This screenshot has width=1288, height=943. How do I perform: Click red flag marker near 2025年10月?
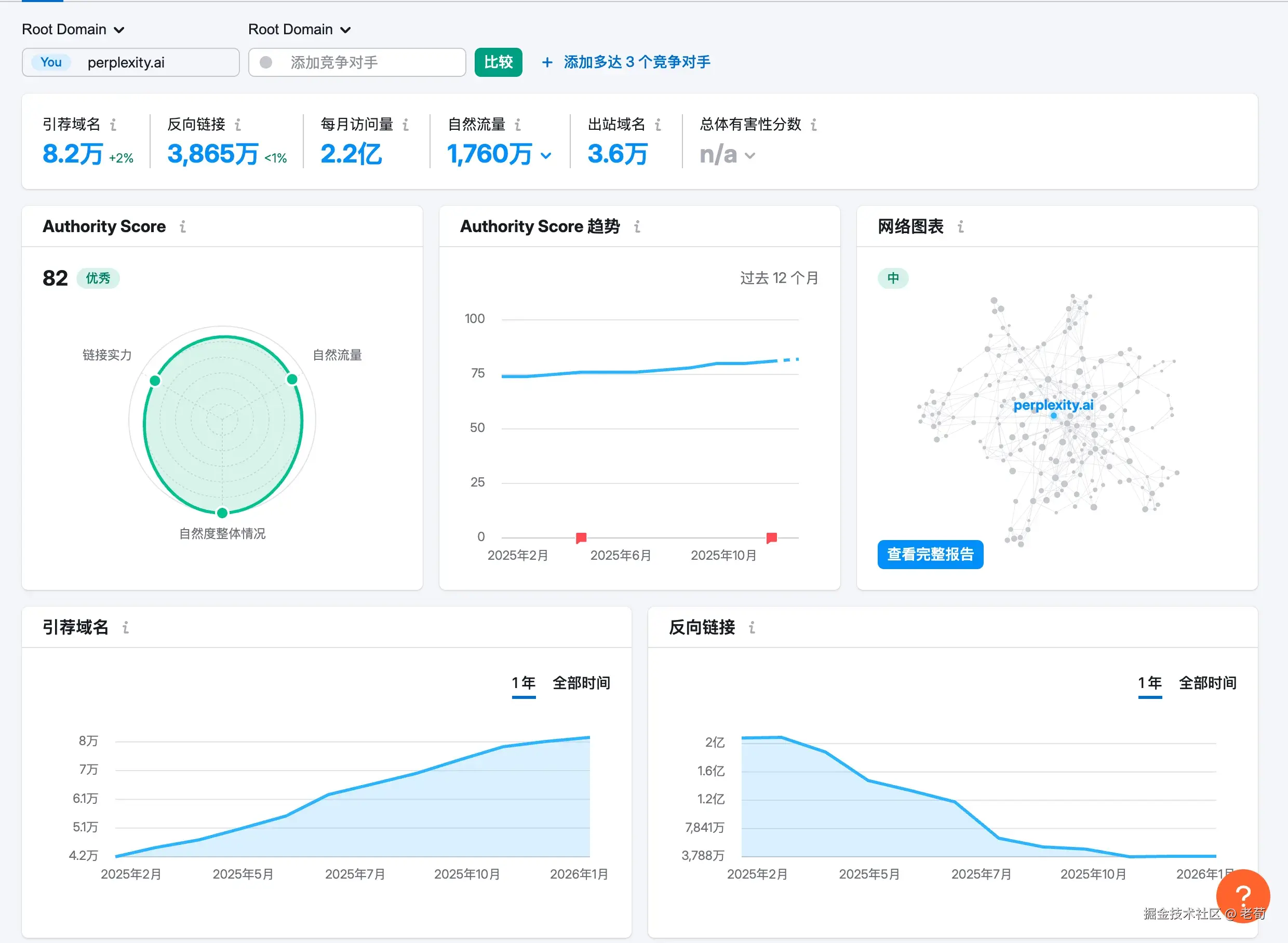tap(771, 537)
